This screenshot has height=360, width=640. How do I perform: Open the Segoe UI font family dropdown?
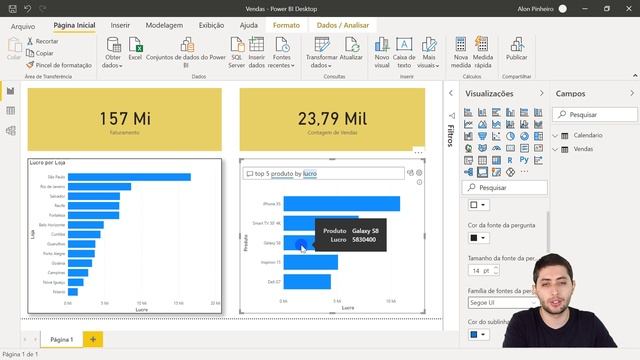(502, 303)
